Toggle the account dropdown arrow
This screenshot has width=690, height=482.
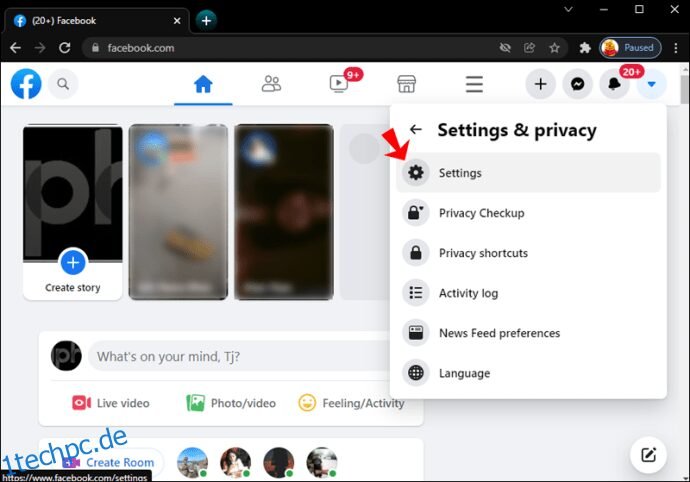point(651,84)
